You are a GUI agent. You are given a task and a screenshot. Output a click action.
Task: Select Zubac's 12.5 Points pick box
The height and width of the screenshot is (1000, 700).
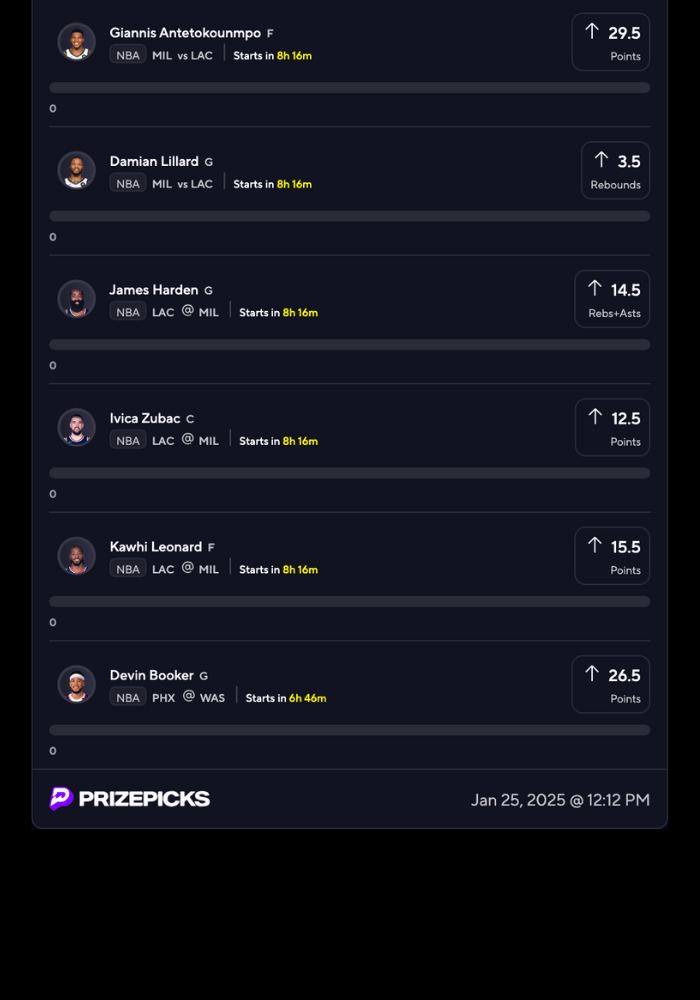pyautogui.click(x=612, y=427)
